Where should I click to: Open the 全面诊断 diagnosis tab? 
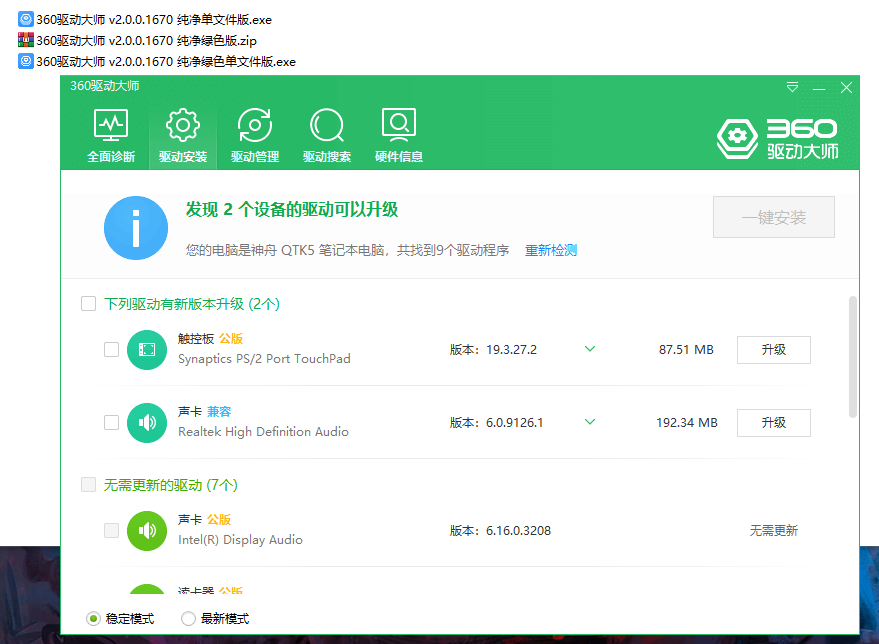coord(111,136)
